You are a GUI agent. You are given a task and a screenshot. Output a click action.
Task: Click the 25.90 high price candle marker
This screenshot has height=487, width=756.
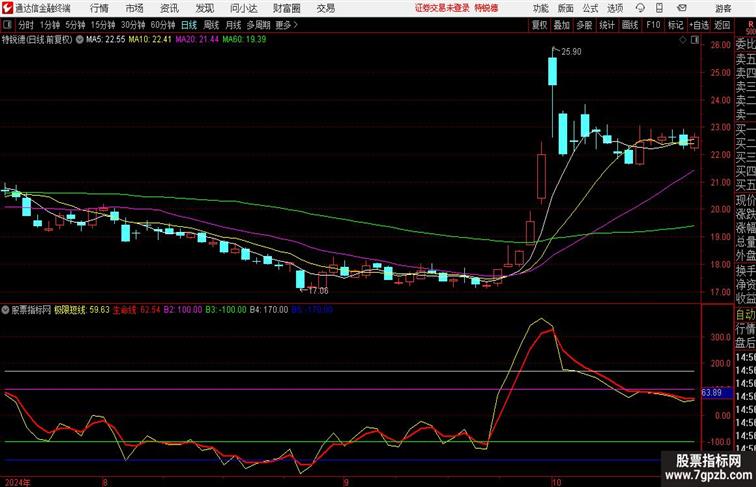click(x=571, y=52)
